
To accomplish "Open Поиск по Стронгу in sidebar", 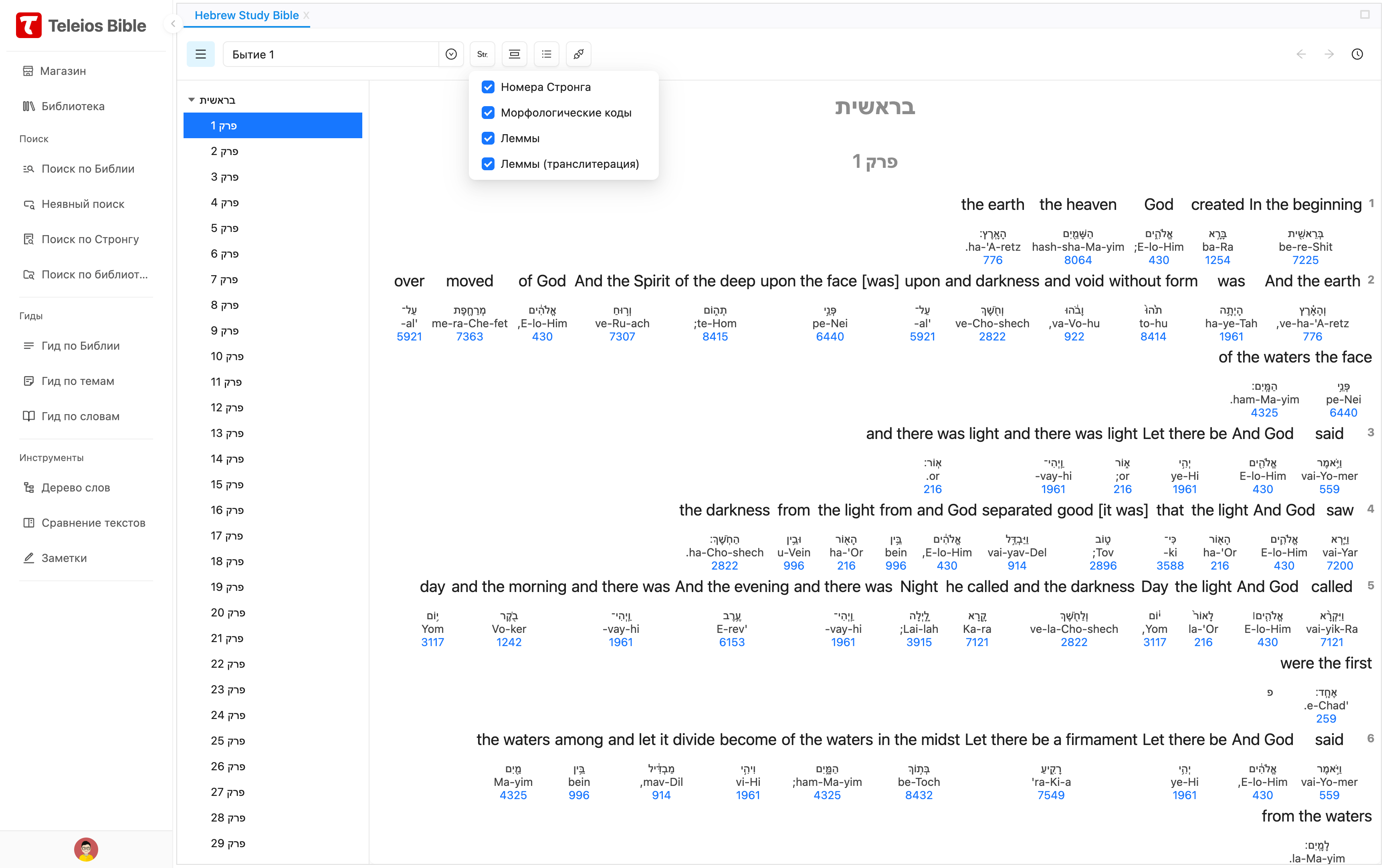I will click(x=90, y=239).
